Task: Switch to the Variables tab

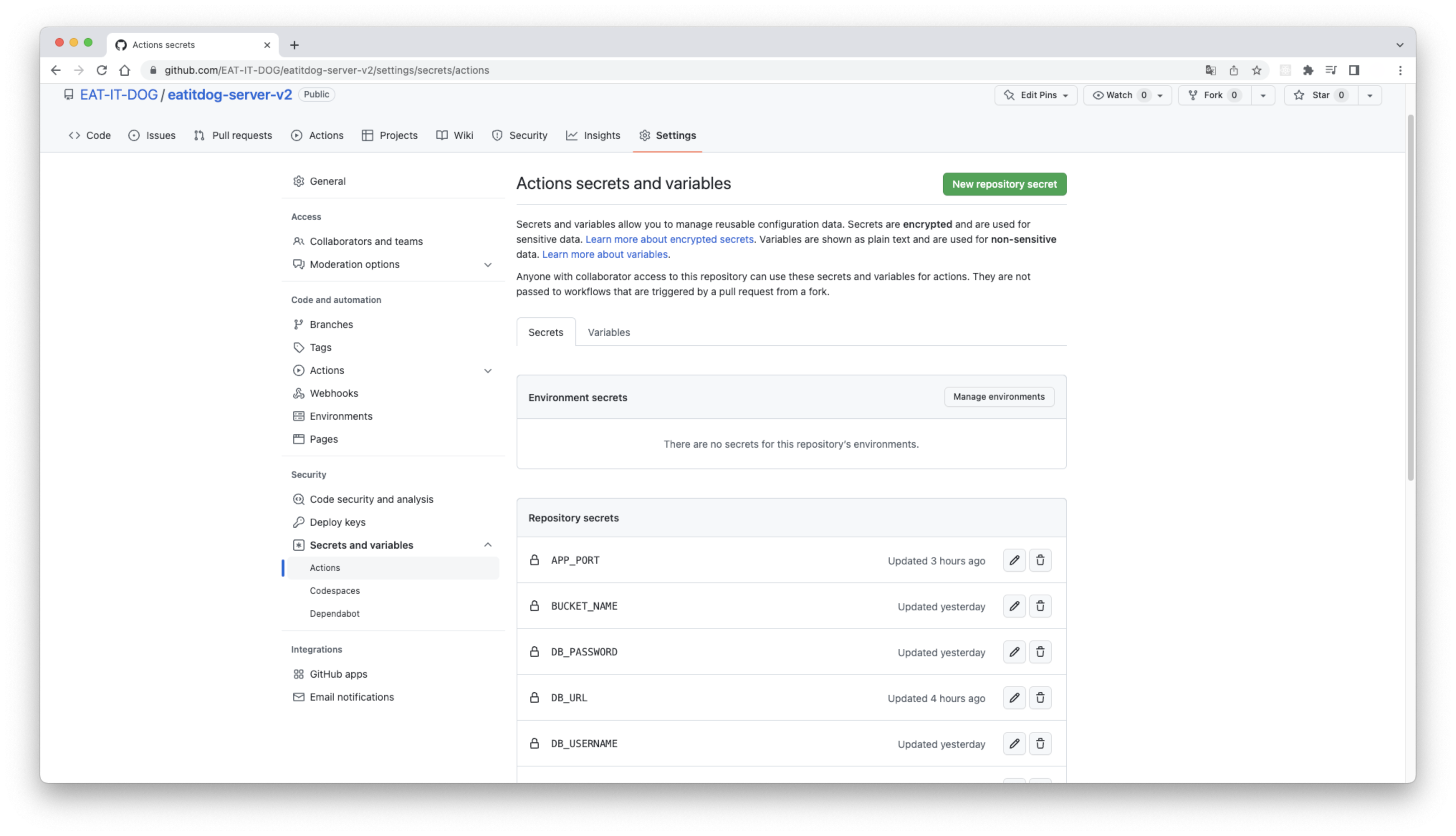Action: [x=609, y=332]
